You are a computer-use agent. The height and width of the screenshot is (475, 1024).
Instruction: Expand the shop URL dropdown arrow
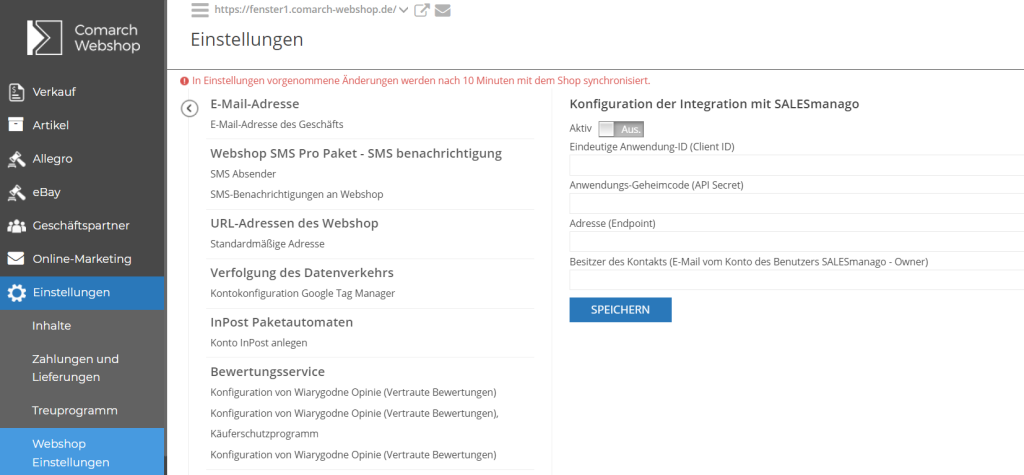(x=403, y=11)
